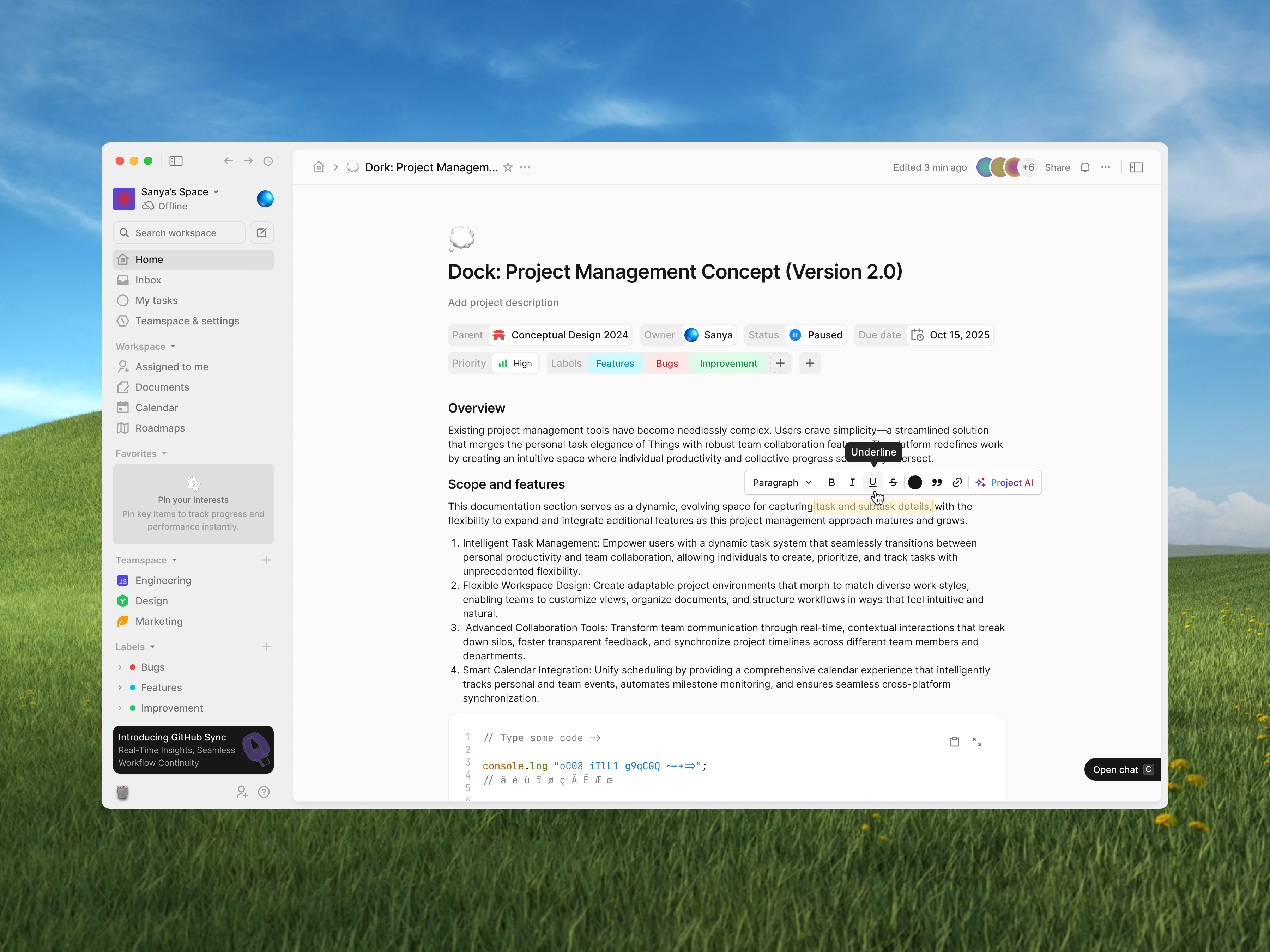Apply strikethrough to the highlighted text
This screenshot has height=952, width=1270.
pyautogui.click(x=893, y=483)
